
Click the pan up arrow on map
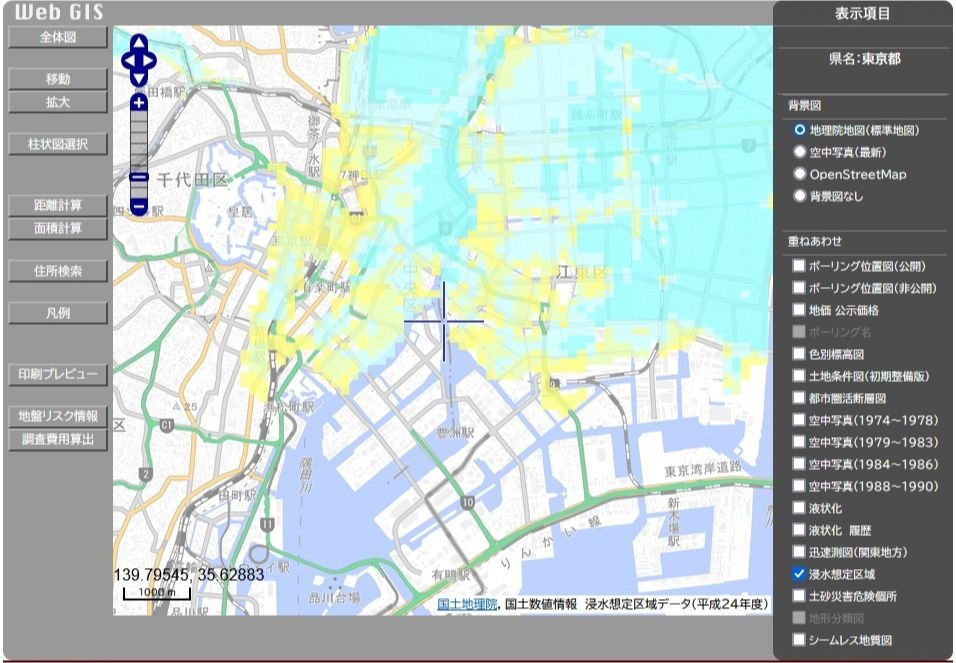[139, 43]
